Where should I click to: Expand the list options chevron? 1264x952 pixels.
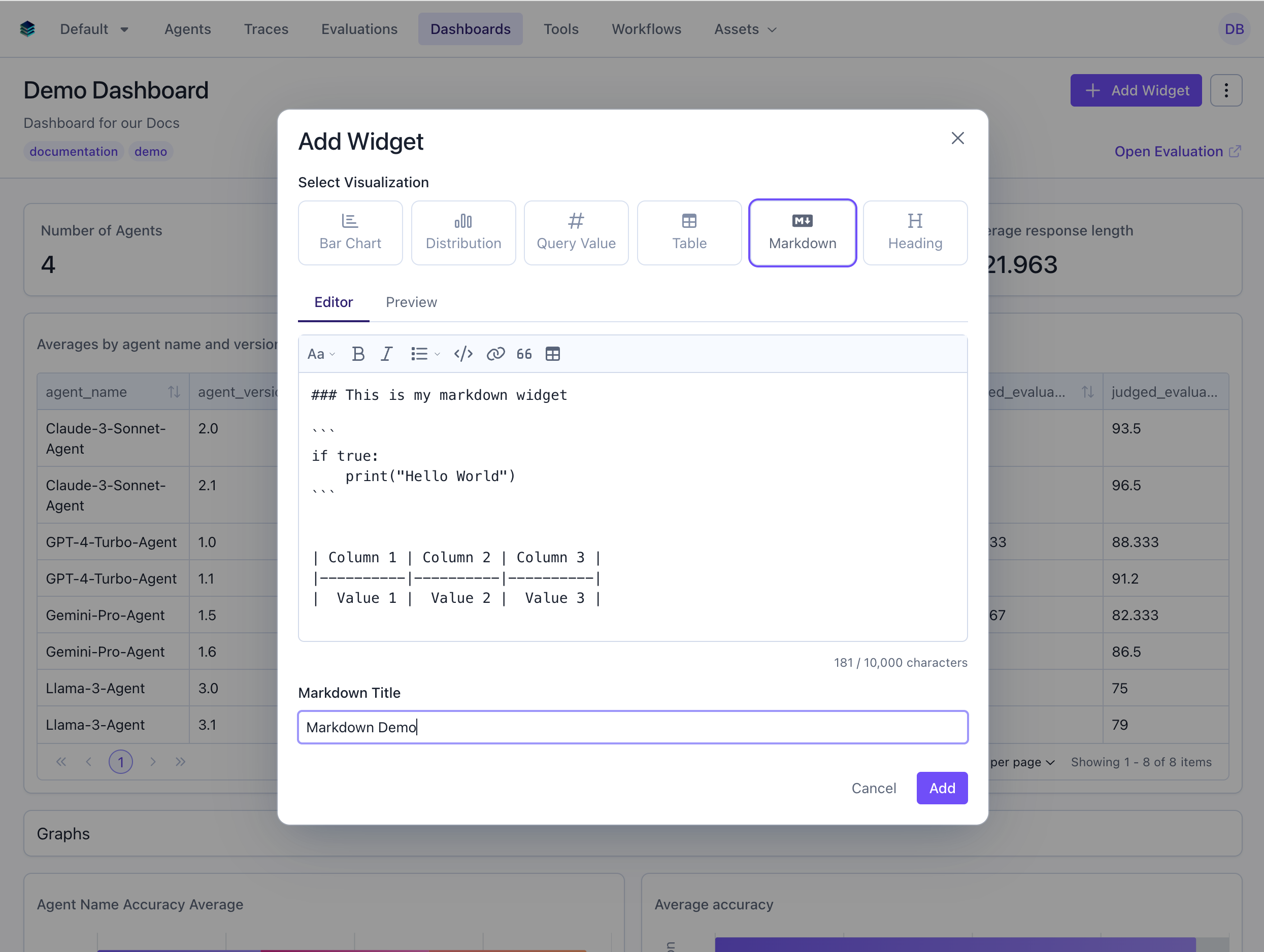437,354
